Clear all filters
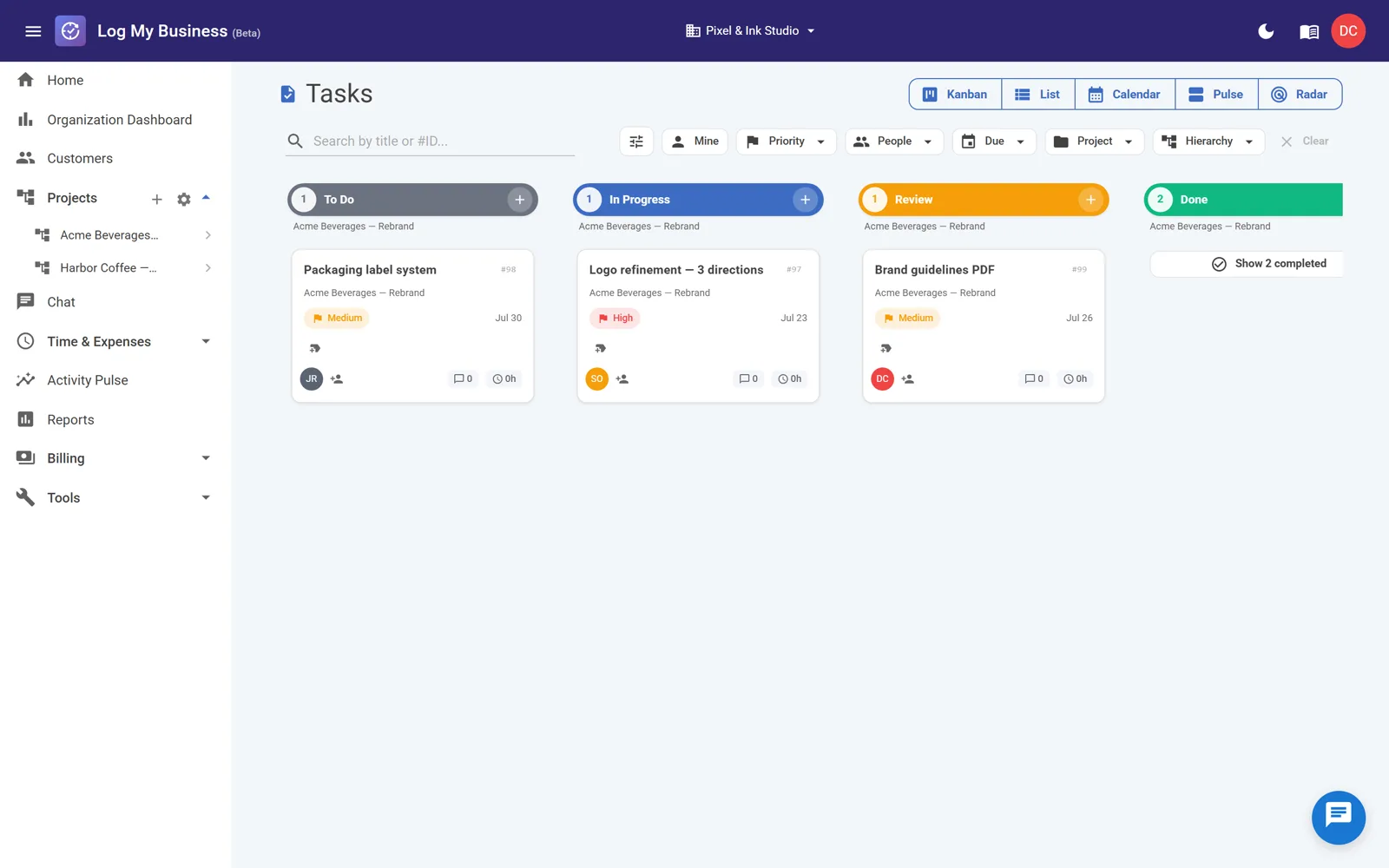The image size is (1389, 868). click(x=1305, y=141)
